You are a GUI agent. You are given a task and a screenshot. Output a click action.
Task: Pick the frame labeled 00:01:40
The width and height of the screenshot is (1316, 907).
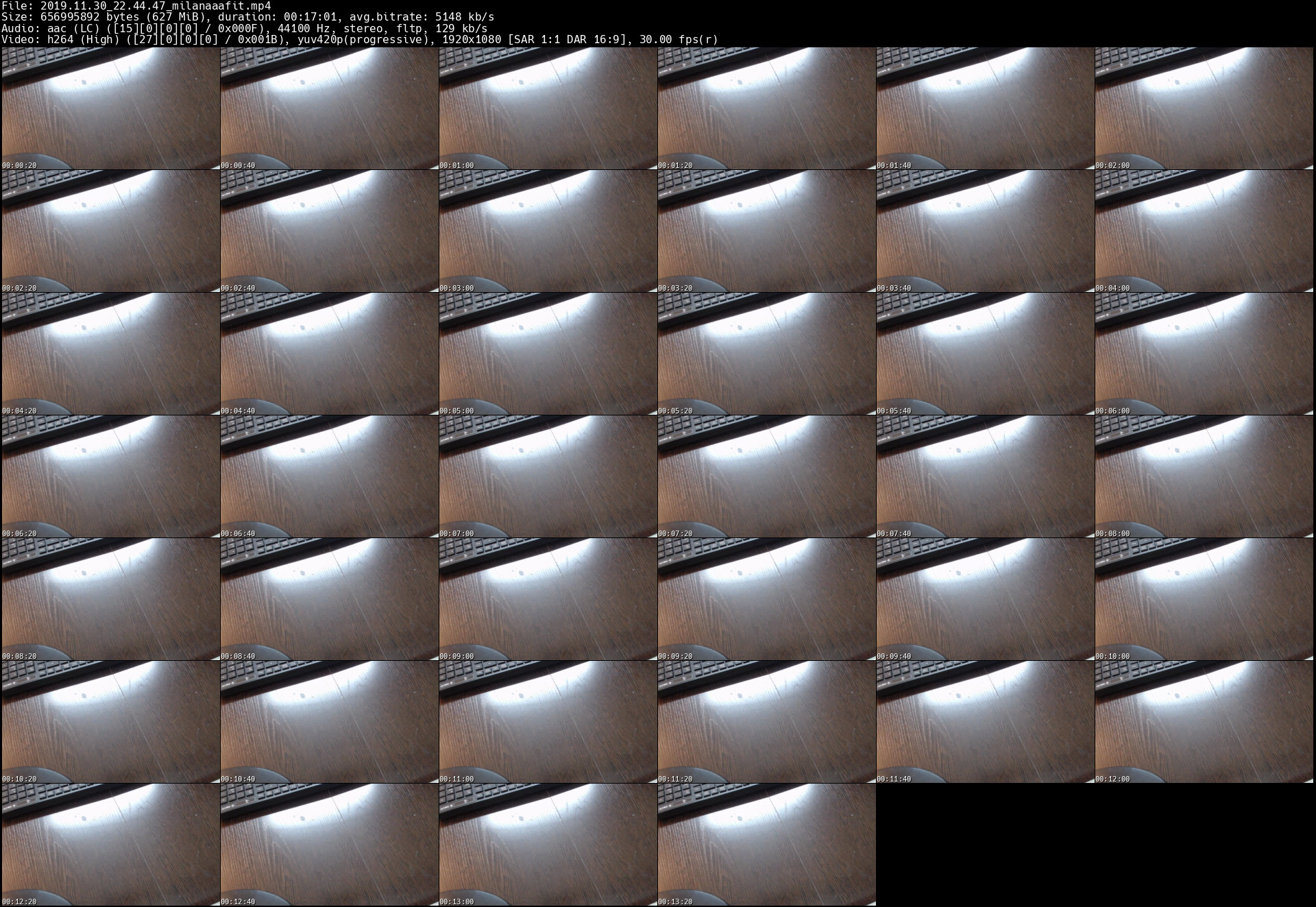[x=985, y=108]
